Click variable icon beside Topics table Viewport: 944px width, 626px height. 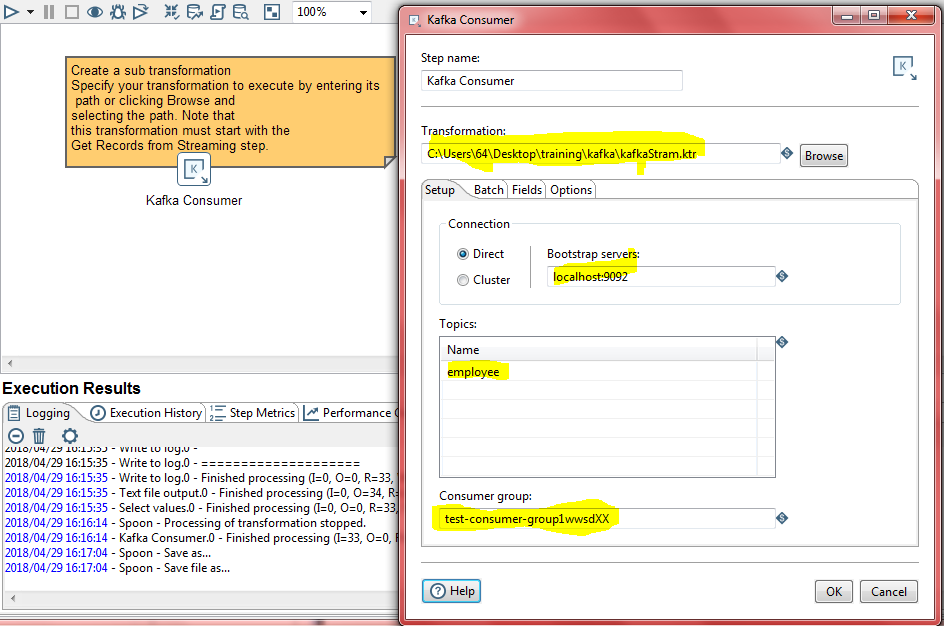coord(782,342)
